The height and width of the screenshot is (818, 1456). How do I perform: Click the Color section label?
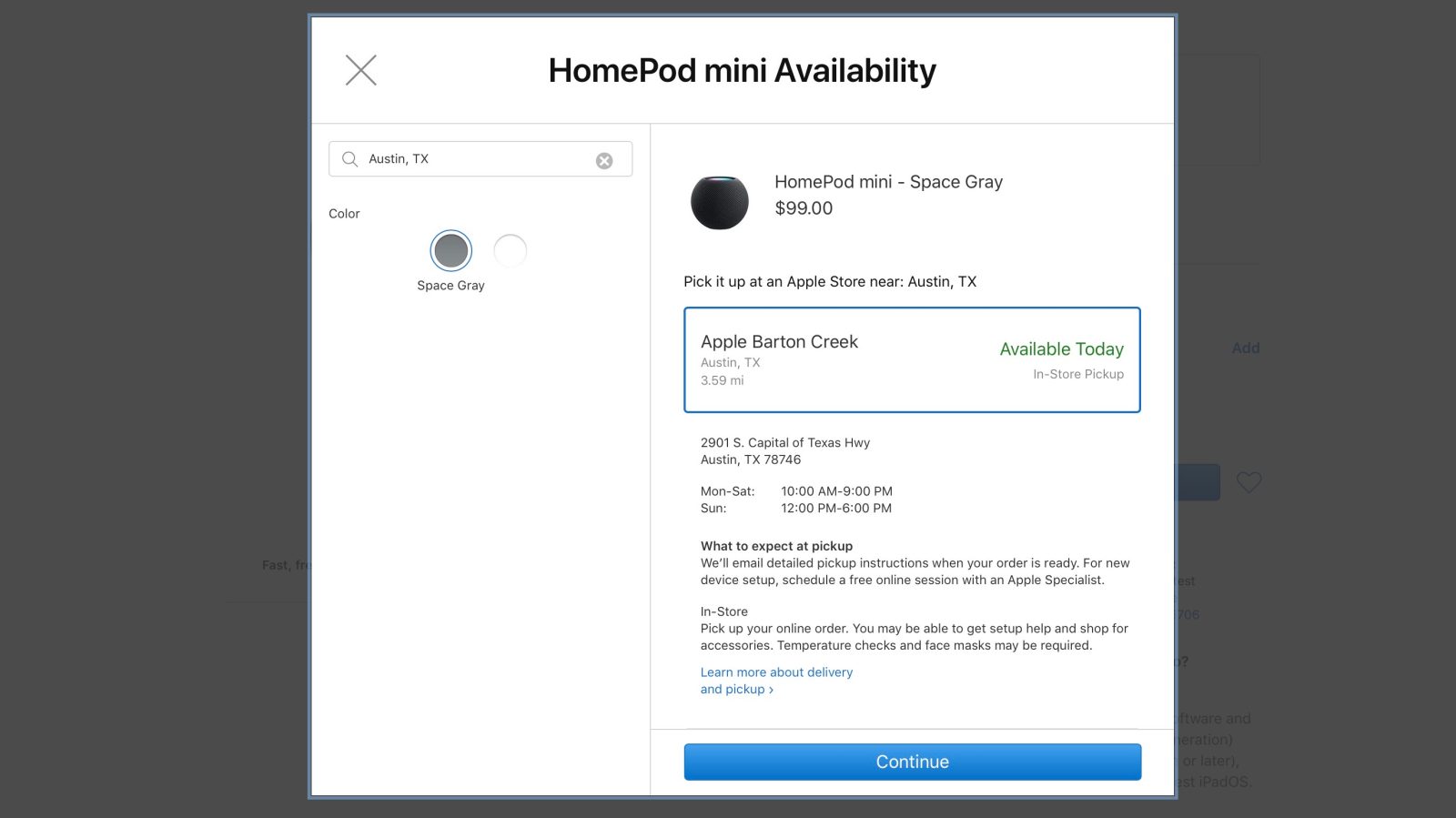coord(344,214)
